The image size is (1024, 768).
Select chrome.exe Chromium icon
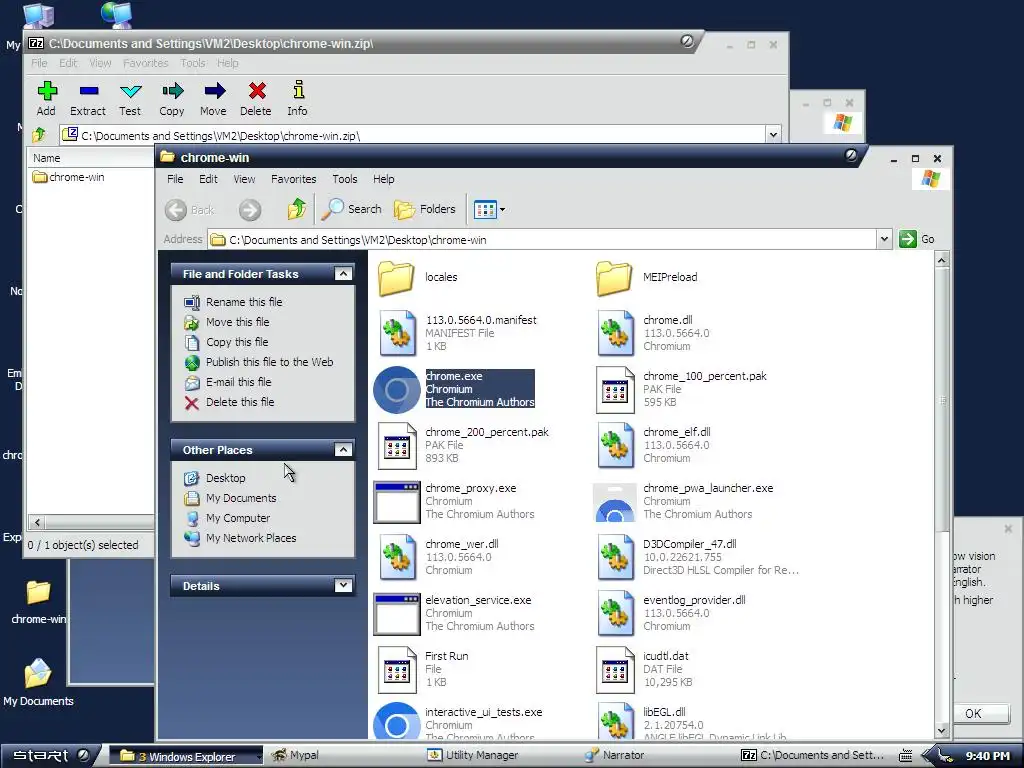(x=396, y=390)
